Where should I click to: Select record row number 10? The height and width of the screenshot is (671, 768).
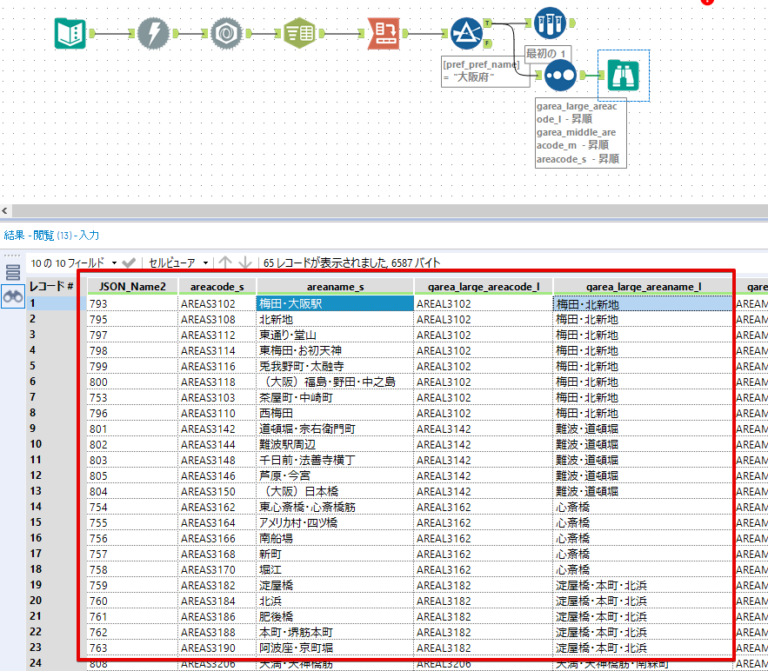tap(37, 443)
